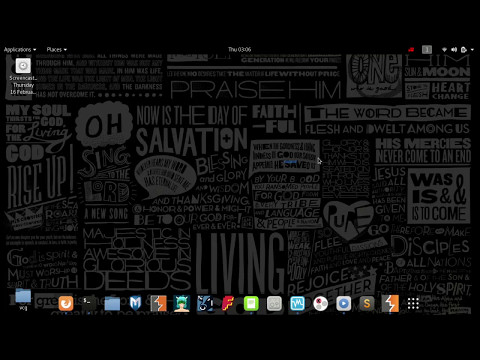This screenshot has height=360, width=480.
Task: Expand the system menu dropdown arrow
Action: pyautogui.click(x=472, y=50)
